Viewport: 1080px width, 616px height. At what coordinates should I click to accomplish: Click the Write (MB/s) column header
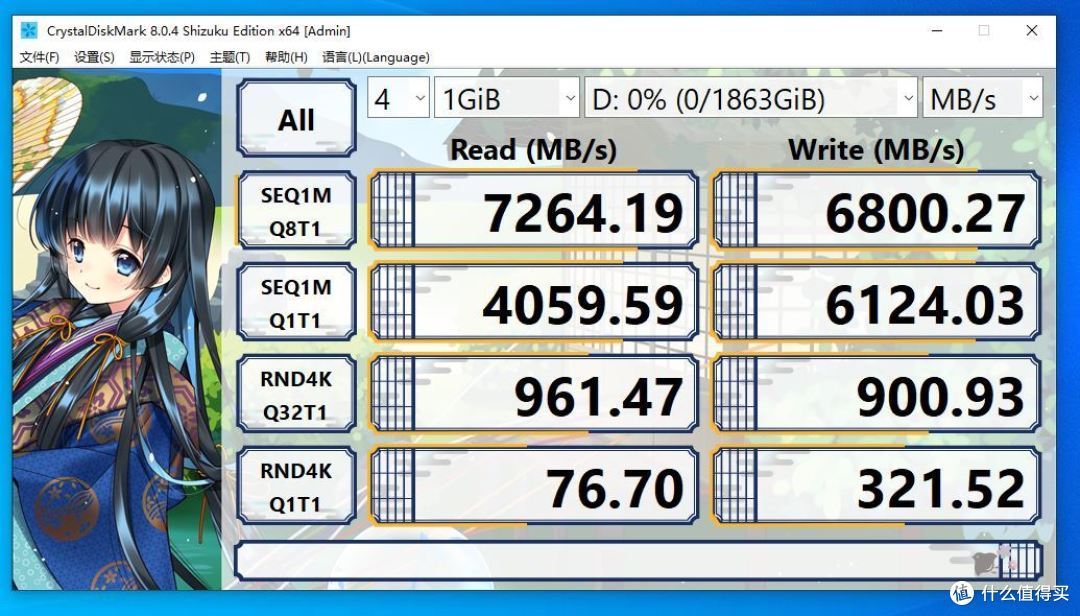876,150
